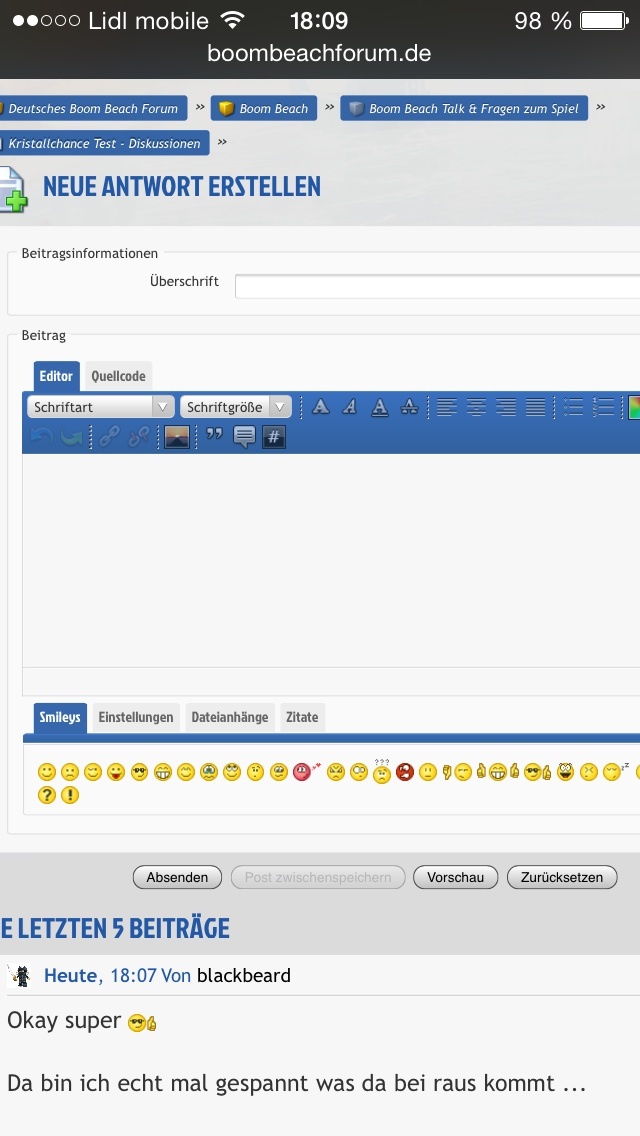Click the Vorschau button
The height and width of the screenshot is (1136, 640).
tap(455, 877)
